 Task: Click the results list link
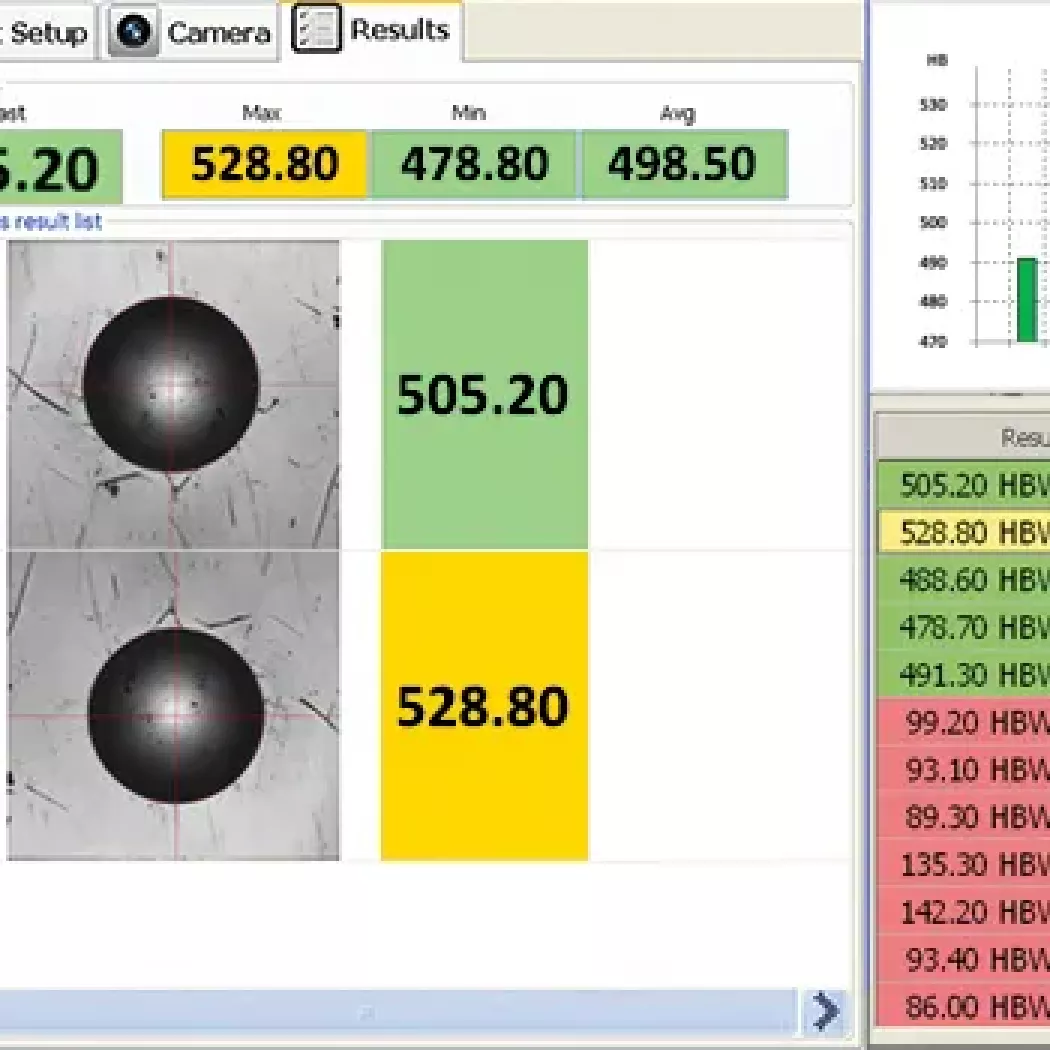pyautogui.click(x=51, y=221)
